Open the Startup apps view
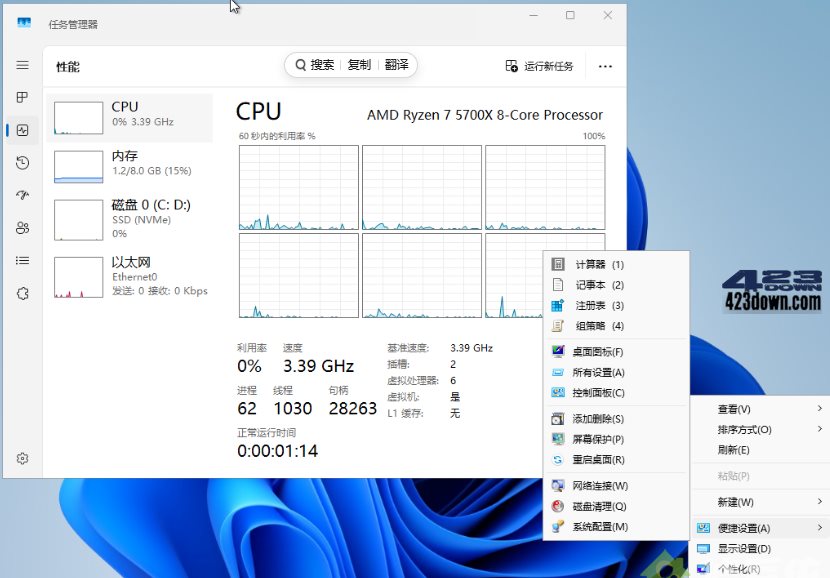Screen dimensions: 830x578 tap(22, 195)
